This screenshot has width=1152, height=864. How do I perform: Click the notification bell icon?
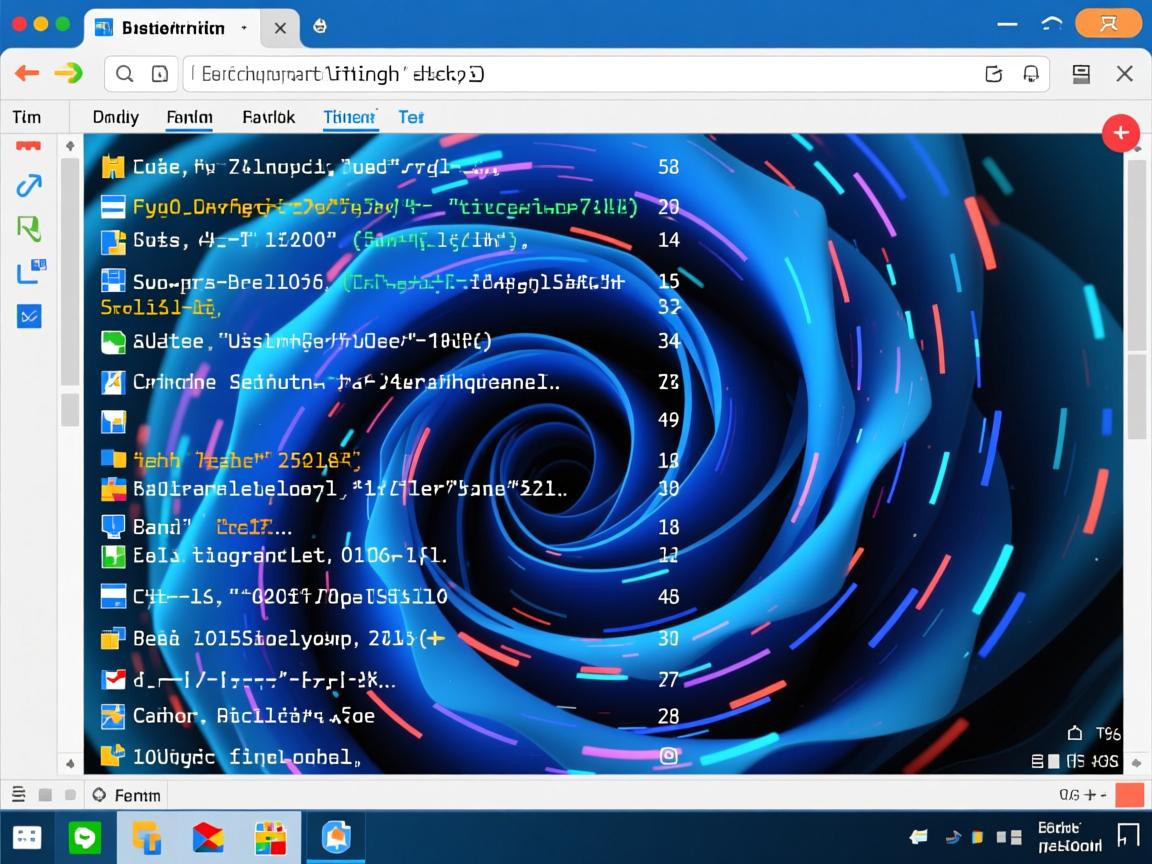tap(1031, 74)
